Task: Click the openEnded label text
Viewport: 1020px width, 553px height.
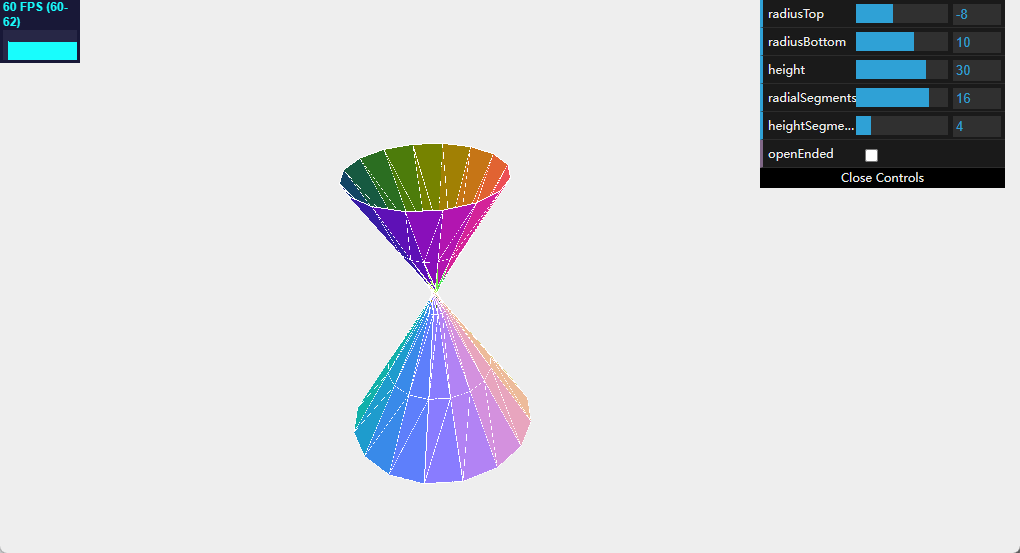Action: pyautogui.click(x=800, y=154)
